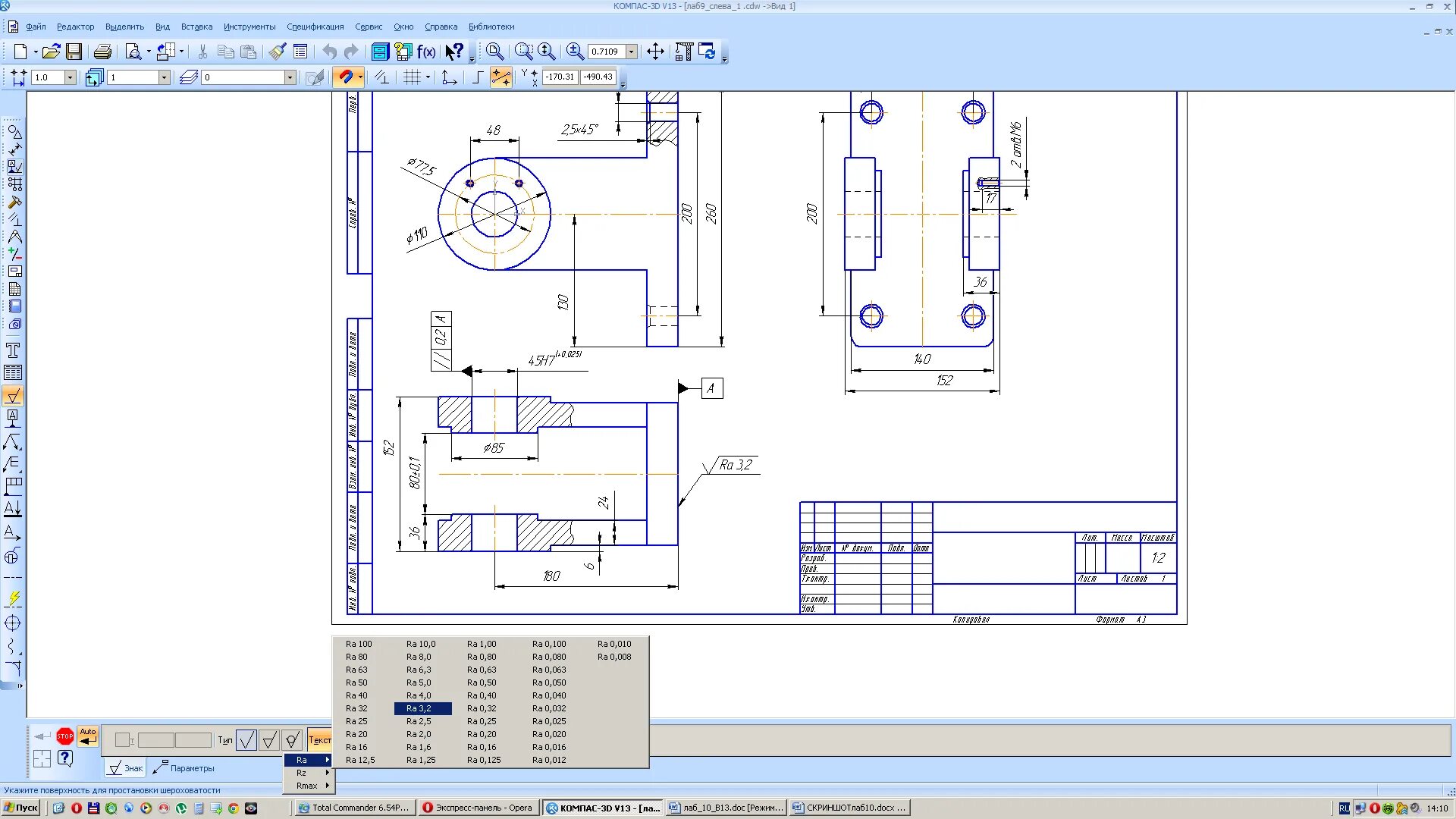The image size is (1456, 819).
Task: Create a new document
Action: 20,52
